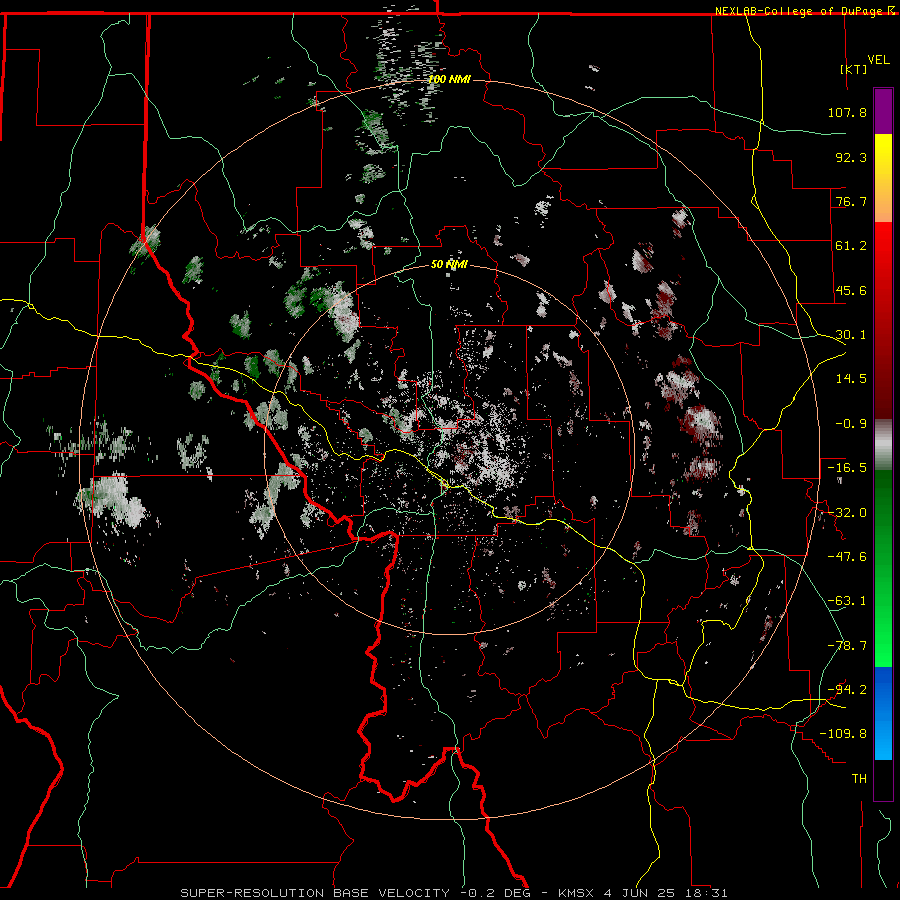The image size is (900, 900).
Task: Pick the gray near-zero color bar segment
Action: 883,445
